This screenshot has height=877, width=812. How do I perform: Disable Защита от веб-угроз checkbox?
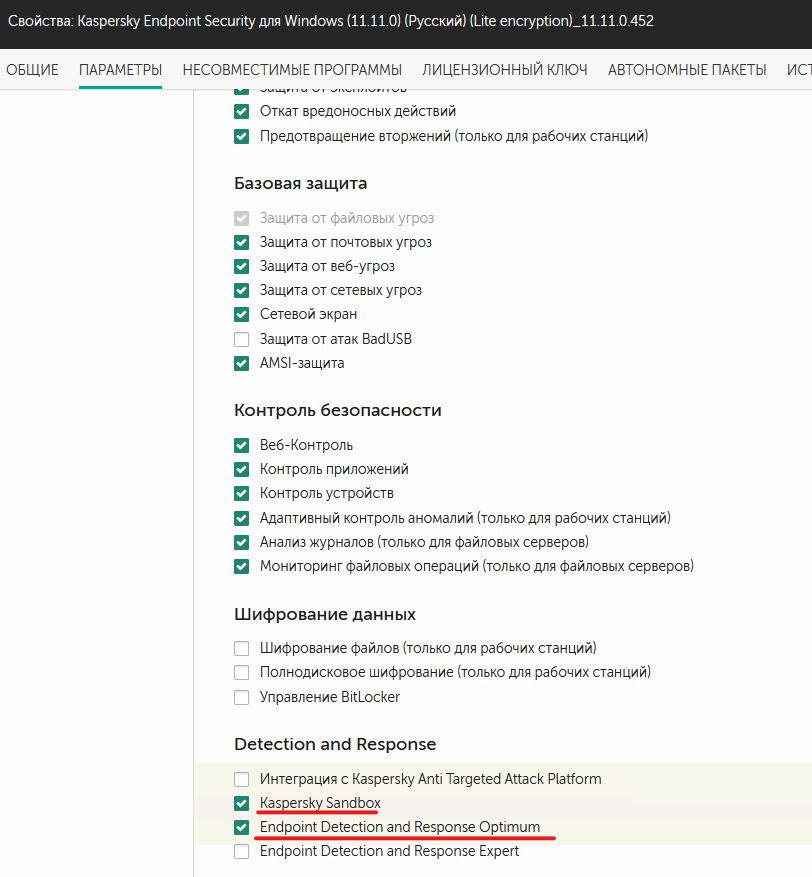pos(241,266)
